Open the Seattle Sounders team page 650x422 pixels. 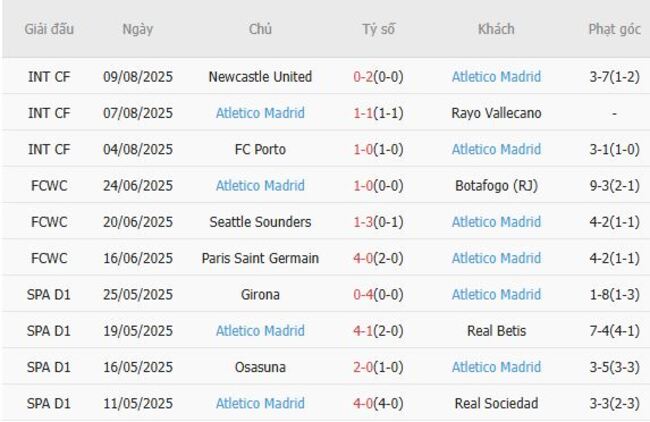[260, 222]
